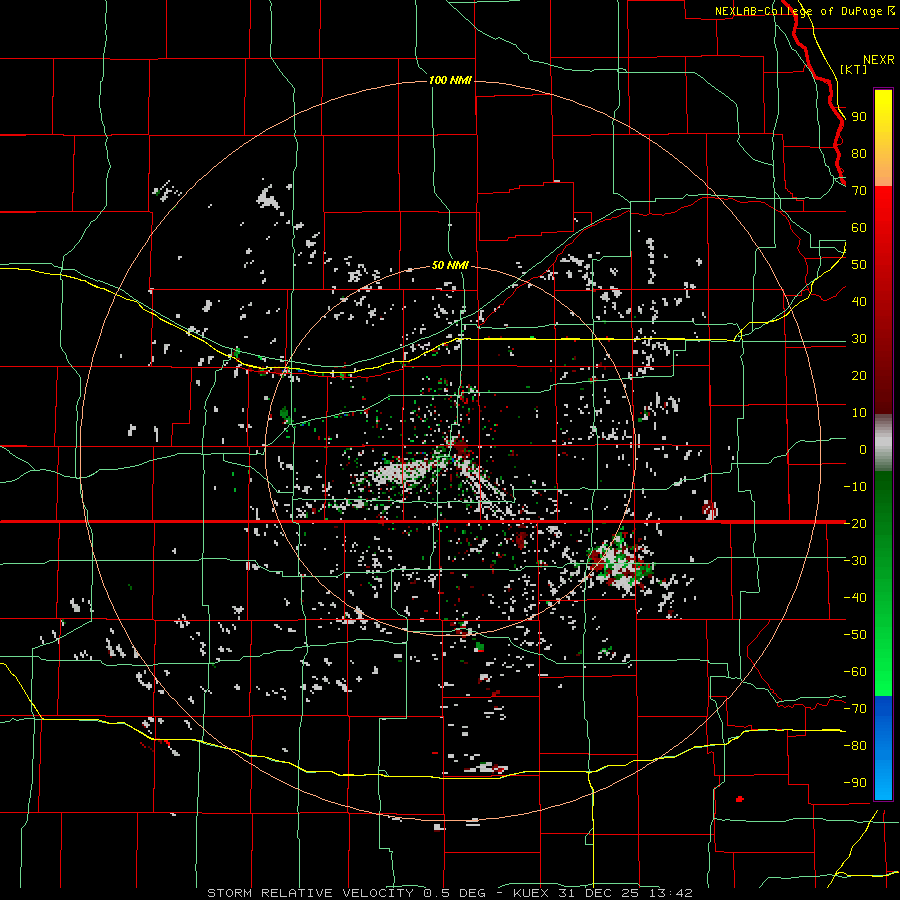Click the -80 value on velocity scale
Viewport: 900px width, 900px height.
pos(855,746)
